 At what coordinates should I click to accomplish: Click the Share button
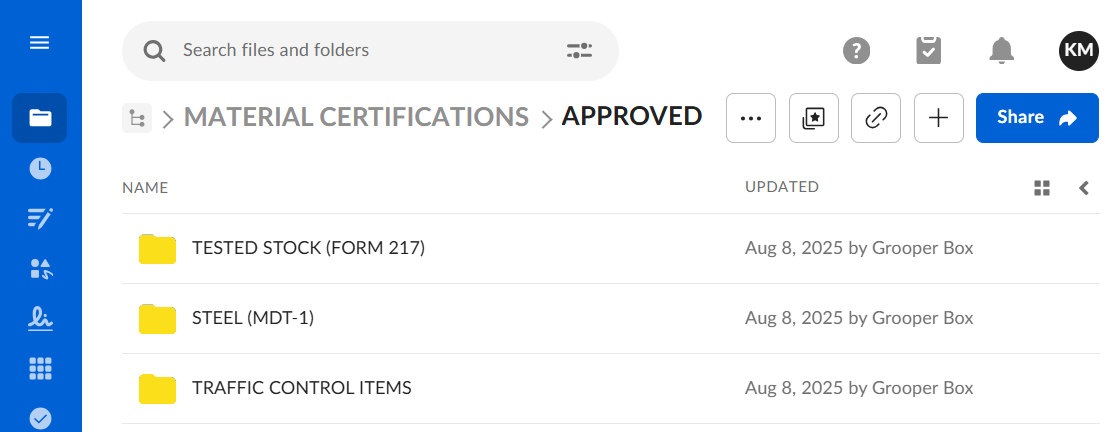click(x=1036, y=118)
